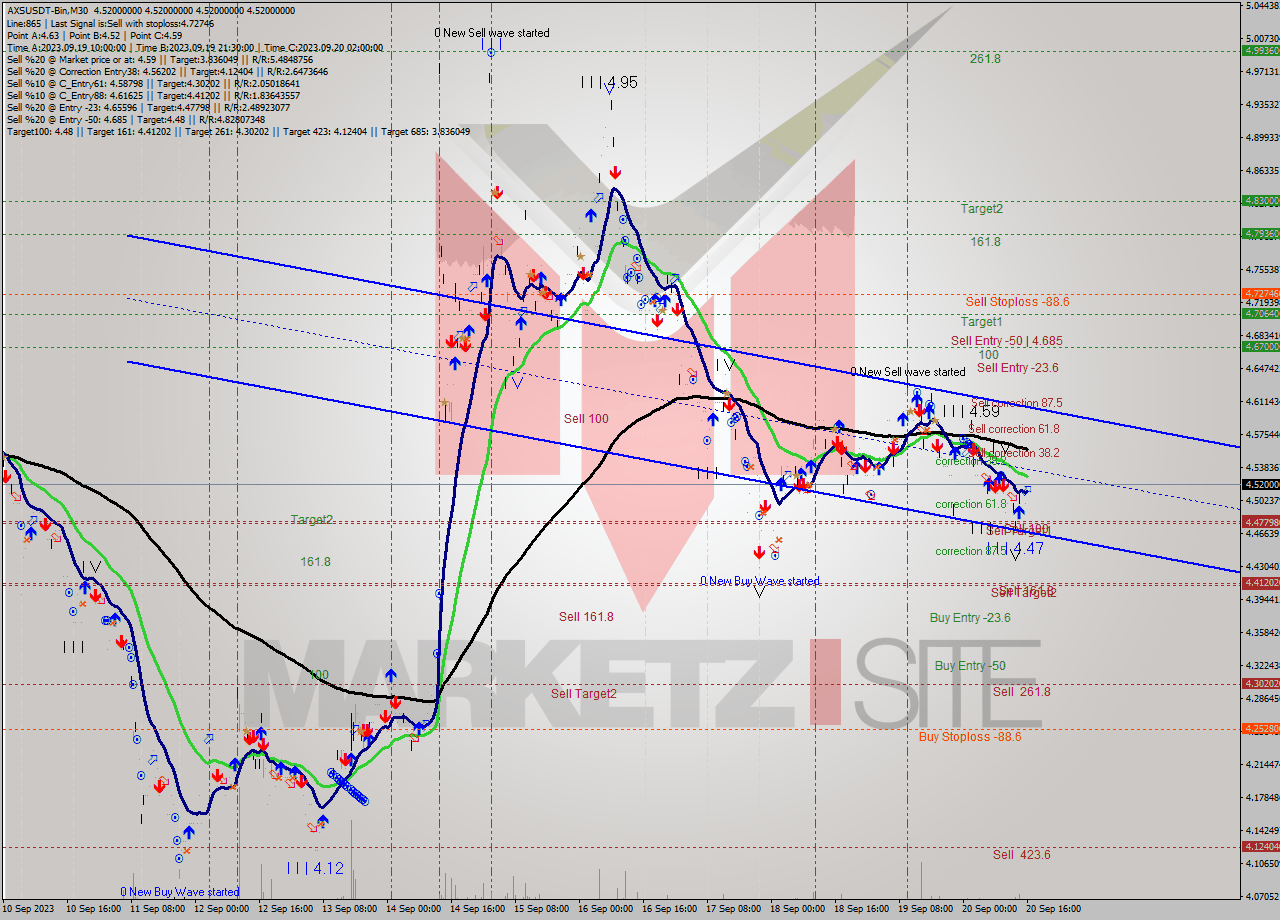
Task: Click the green 4.99360 price tag
Action: click(x=1260, y=50)
